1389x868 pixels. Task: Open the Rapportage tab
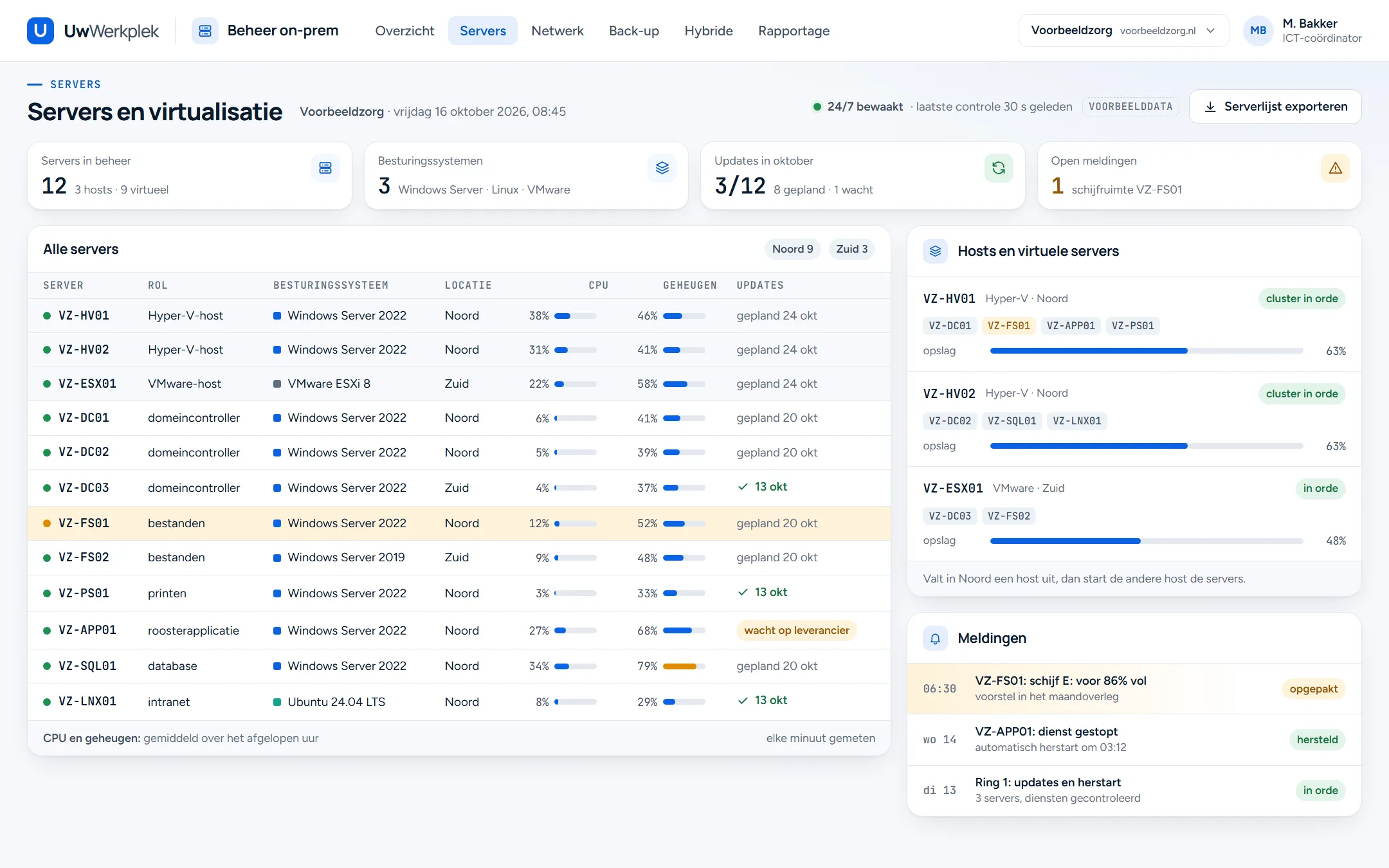point(794,30)
